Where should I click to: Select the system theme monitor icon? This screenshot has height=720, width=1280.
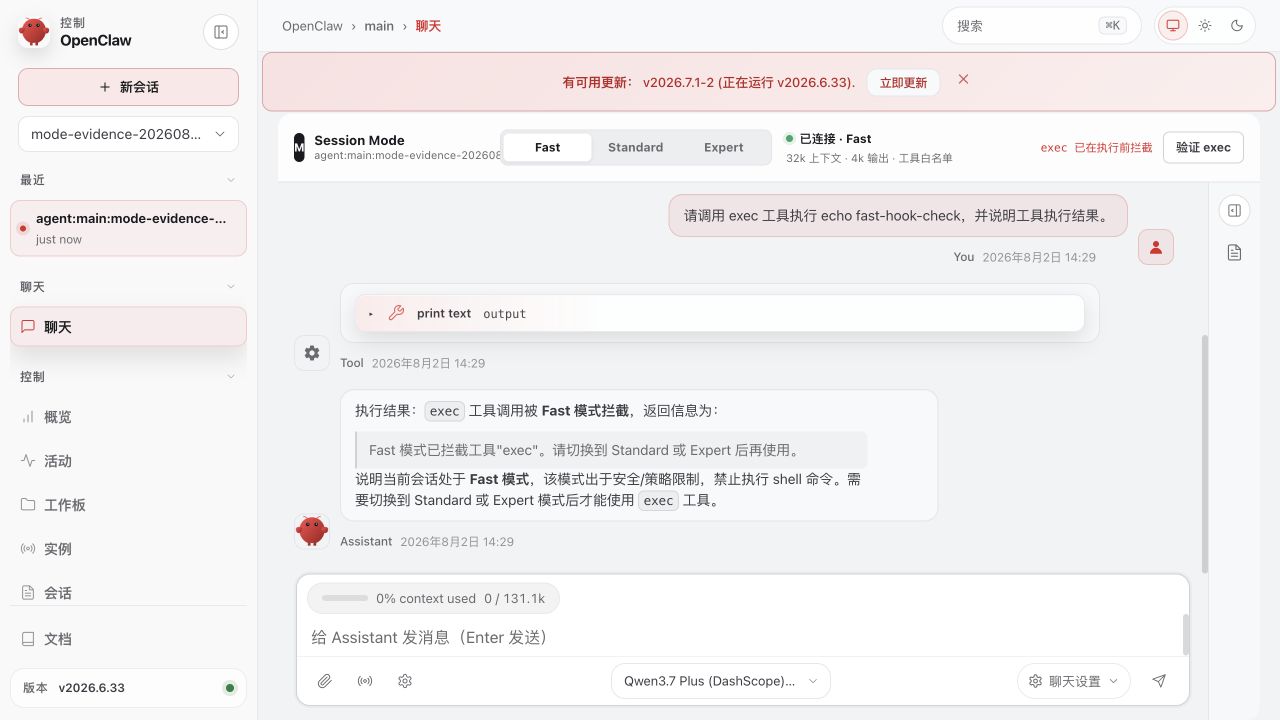click(1173, 26)
